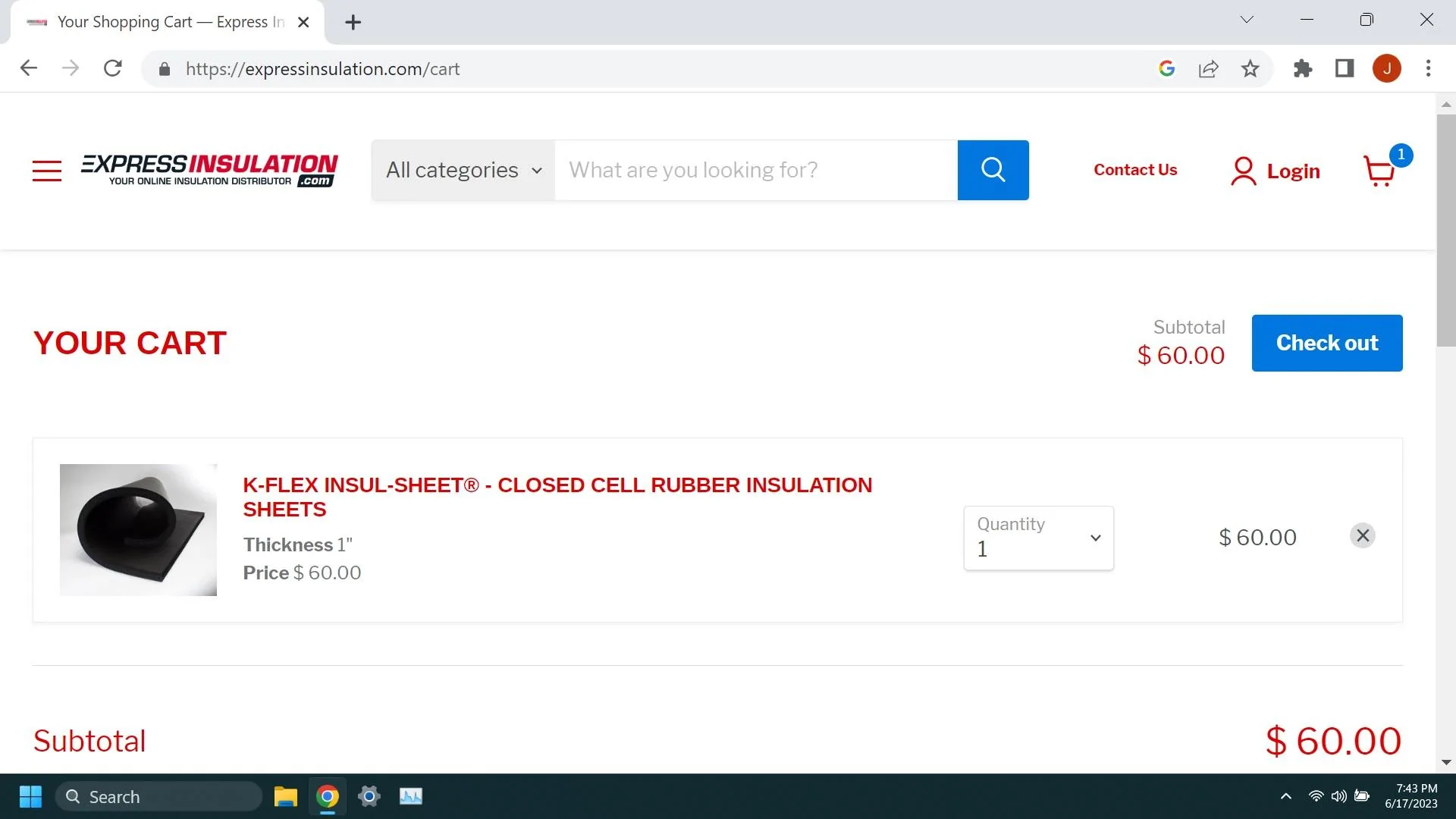
Task: Expand the All categories dropdown
Action: (x=463, y=170)
